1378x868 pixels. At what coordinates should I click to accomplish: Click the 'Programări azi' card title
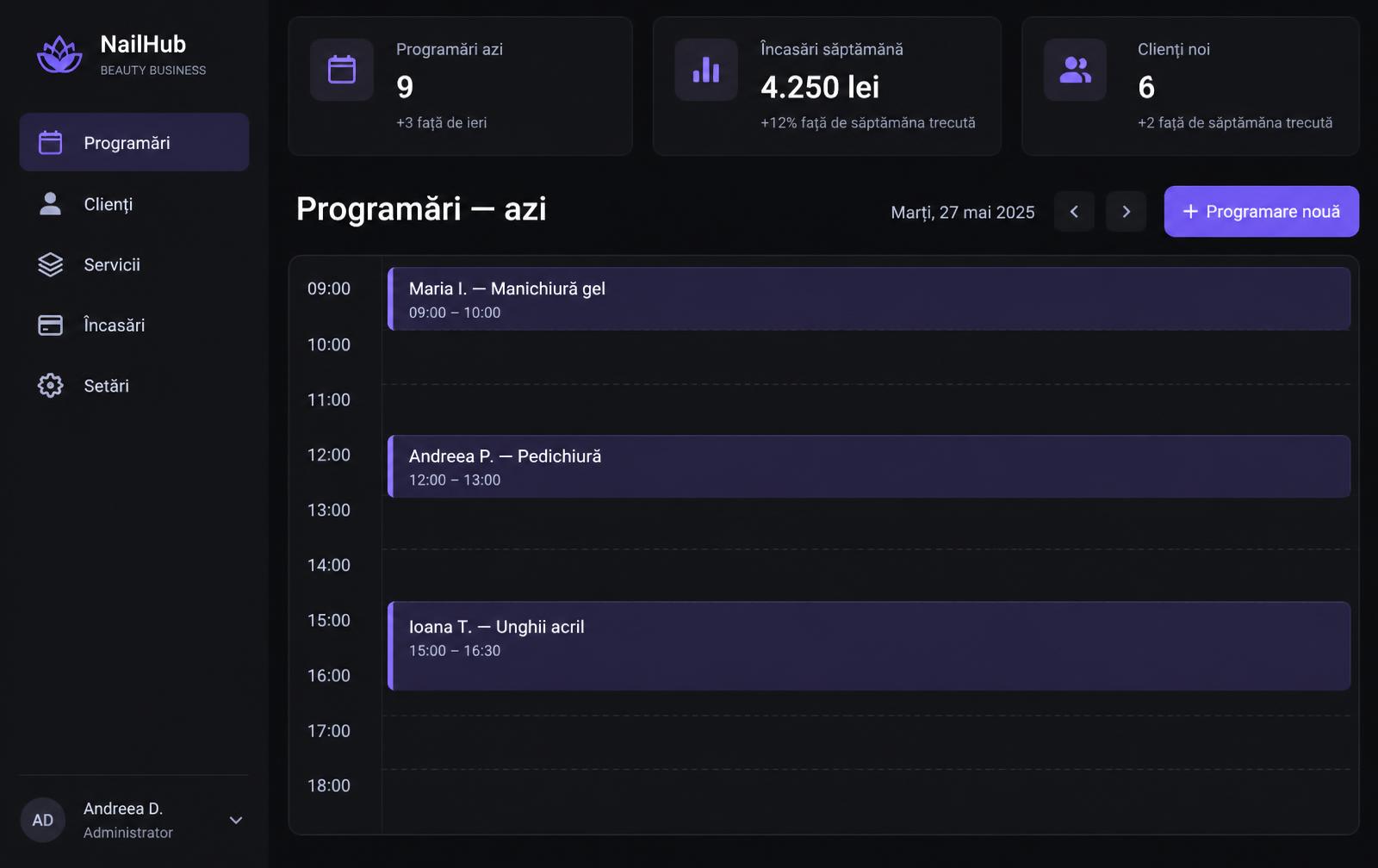click(x=450, y=50)
